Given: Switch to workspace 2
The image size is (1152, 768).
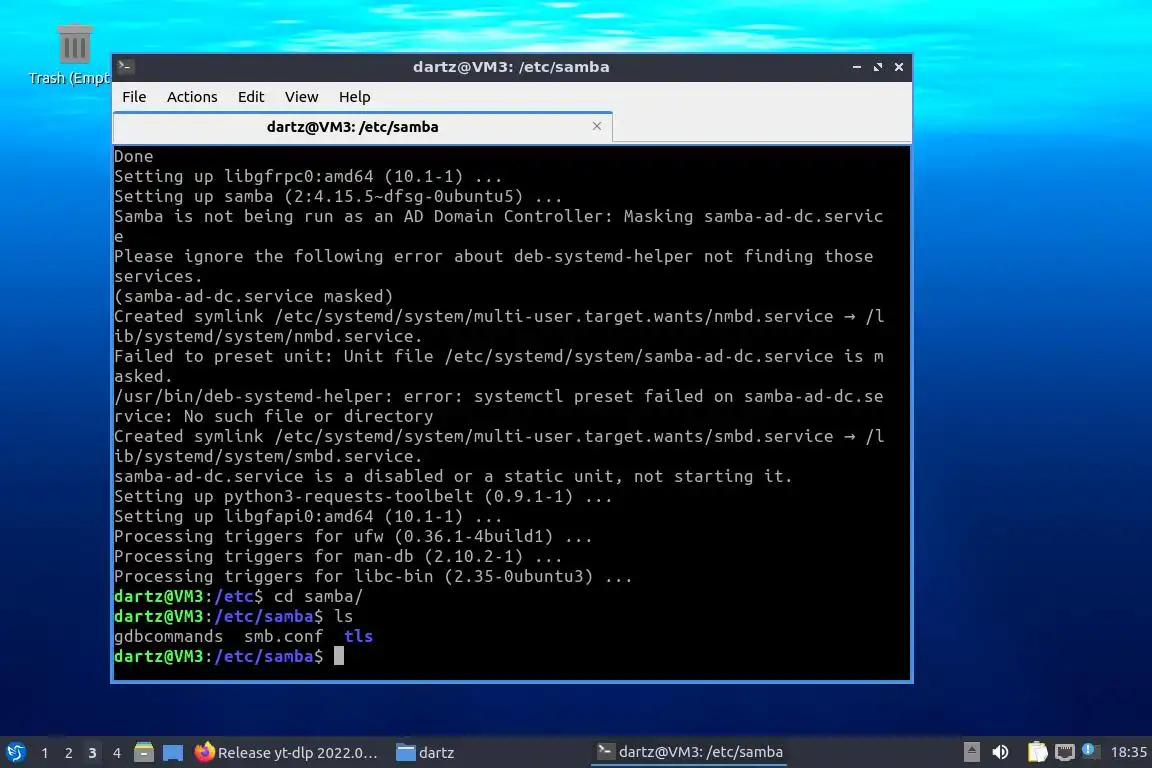Looking at the screenshot, I should click(68, 753).
